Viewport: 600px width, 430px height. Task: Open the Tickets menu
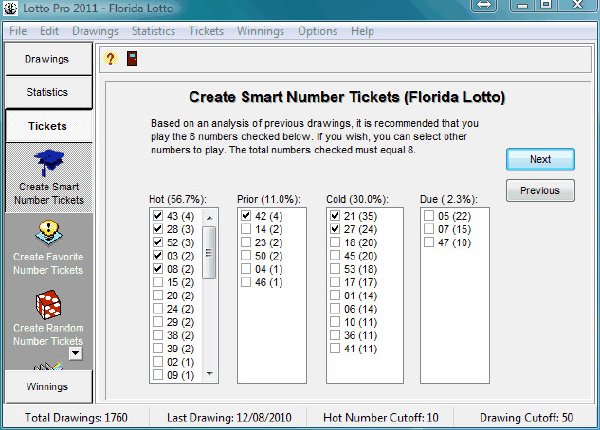pyautogui.click(x=206, y=31)
